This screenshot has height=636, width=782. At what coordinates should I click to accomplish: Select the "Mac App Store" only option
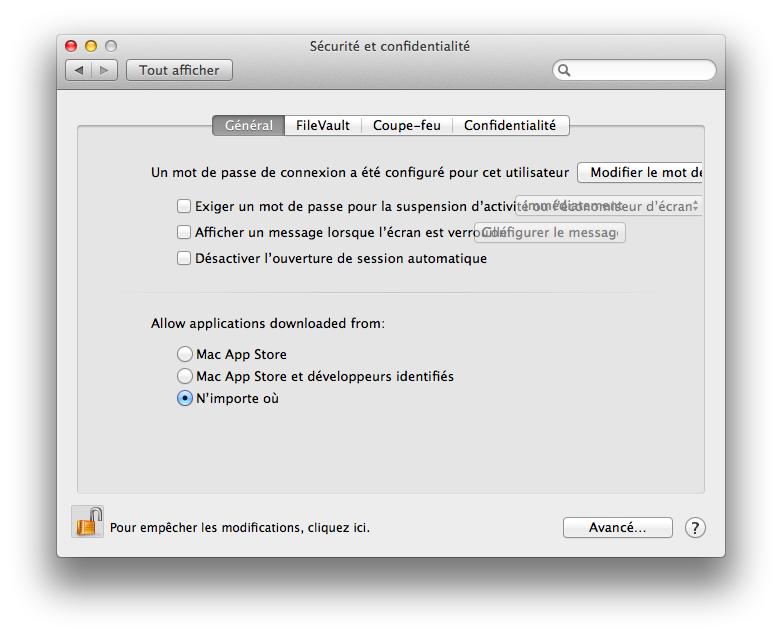pyautogui.click(x=184, y=354)
